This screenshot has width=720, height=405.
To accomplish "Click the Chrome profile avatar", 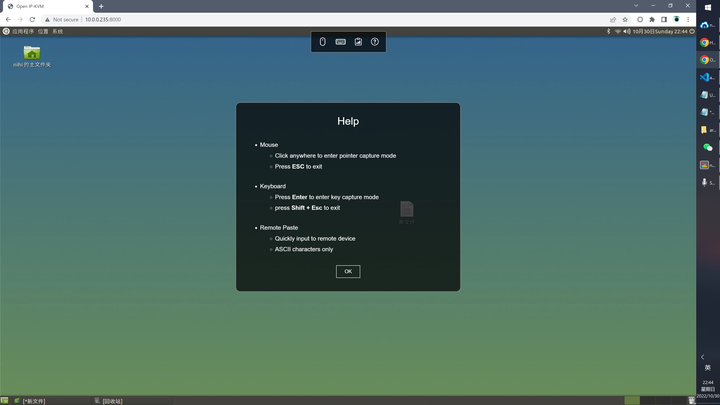I will point(676,20).
